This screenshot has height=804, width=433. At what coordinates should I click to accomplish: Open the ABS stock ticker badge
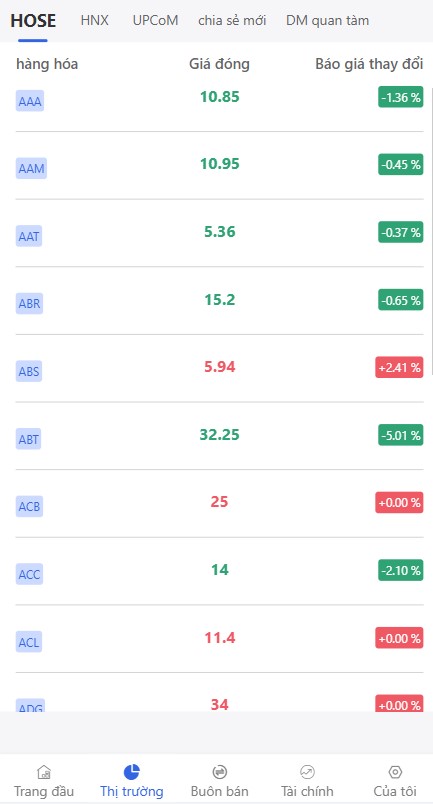(x=29, y=371)
